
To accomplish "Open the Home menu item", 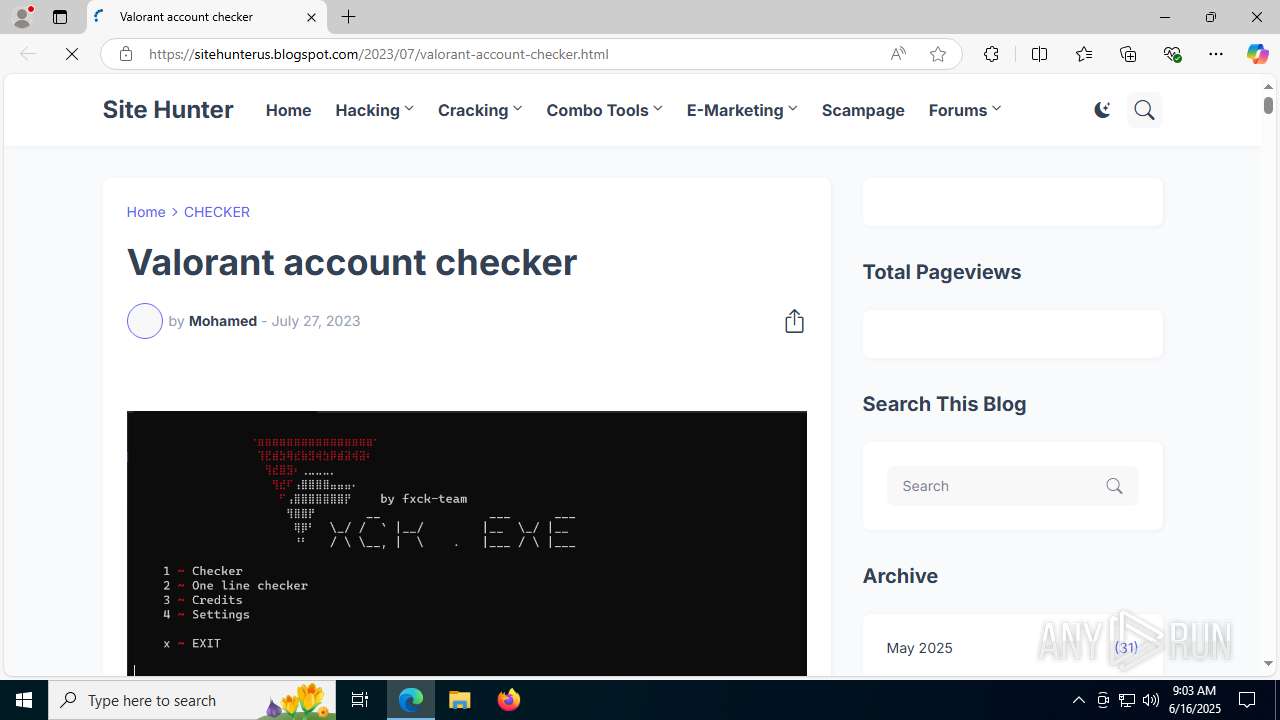I will pyautogui.click(x=288, y=110).
